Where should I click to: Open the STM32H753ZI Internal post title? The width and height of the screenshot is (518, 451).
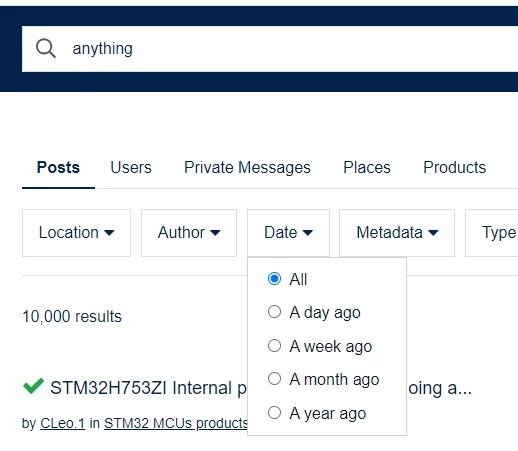(148, 388)
